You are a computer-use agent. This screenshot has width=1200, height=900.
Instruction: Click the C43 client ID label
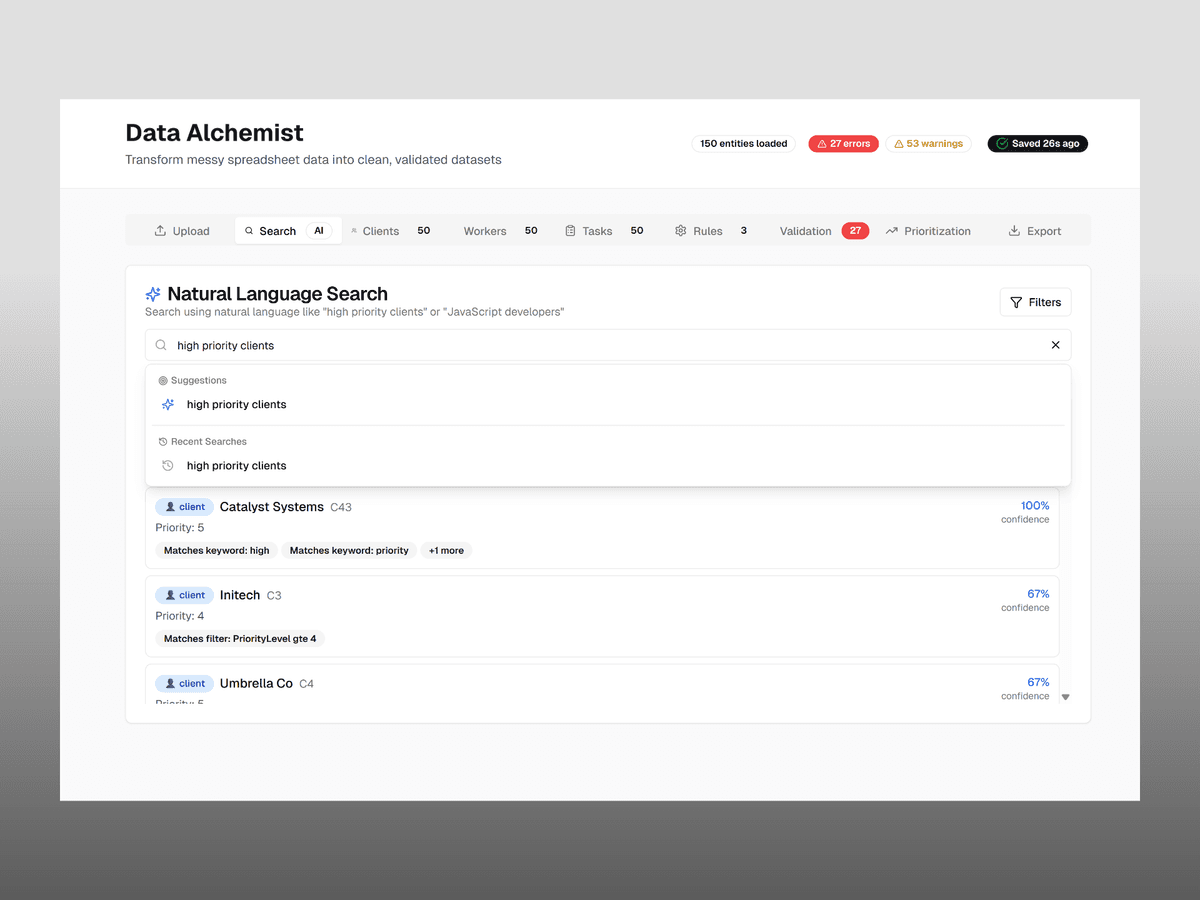click(x=341, y=508)
